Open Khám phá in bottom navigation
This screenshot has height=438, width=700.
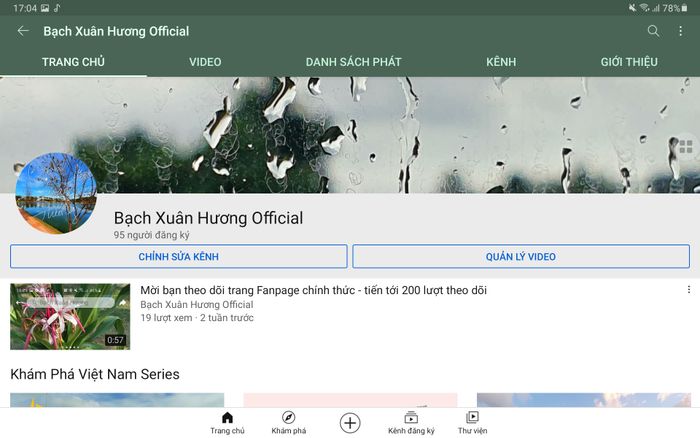pos(289,423)
